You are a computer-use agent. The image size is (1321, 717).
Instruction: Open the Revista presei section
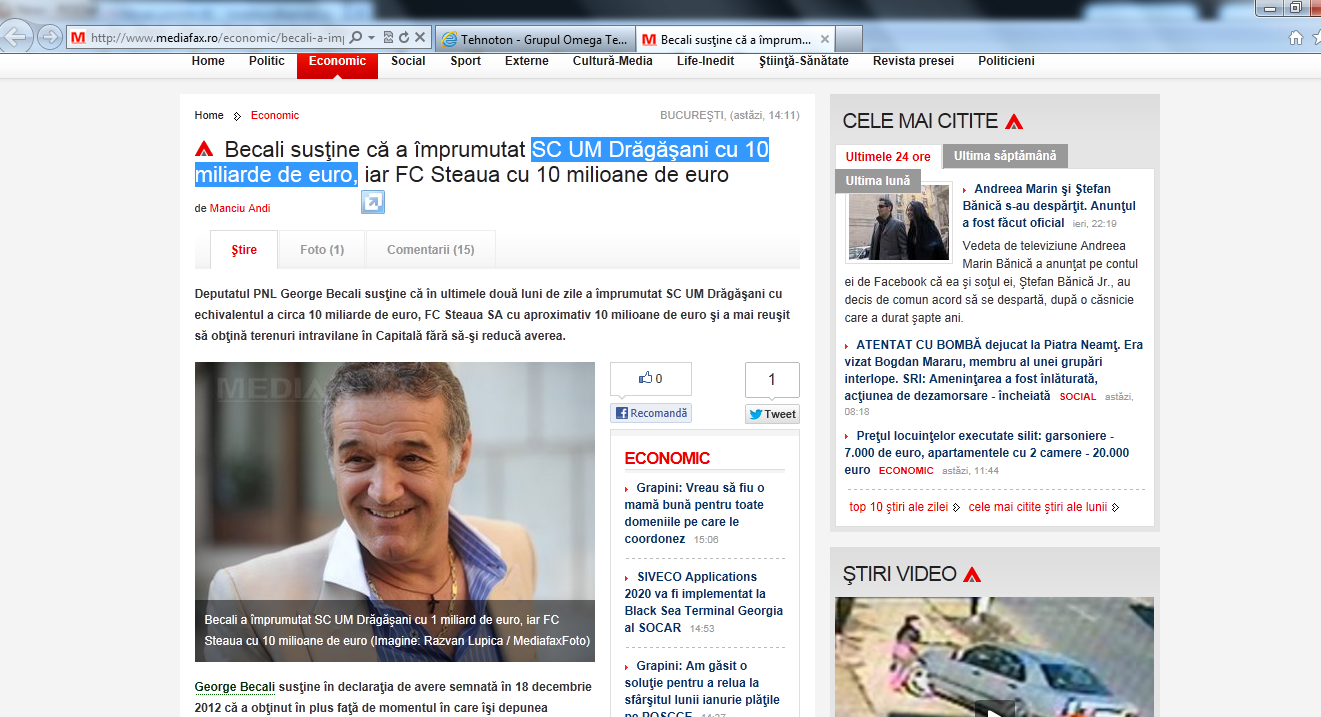(913, 61)
